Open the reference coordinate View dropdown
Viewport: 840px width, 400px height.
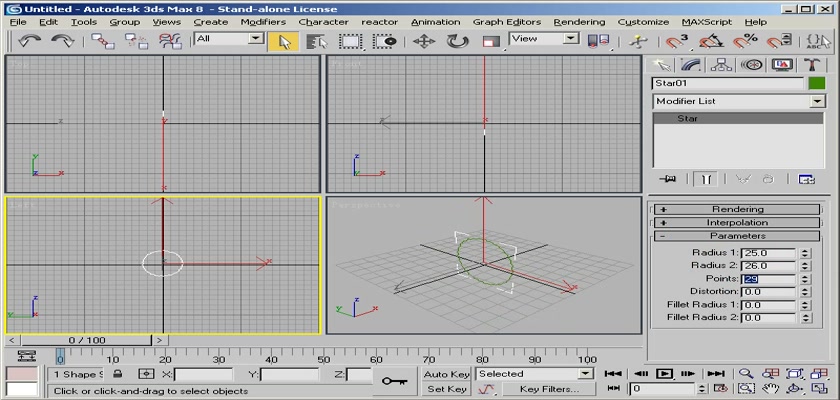coord(572,39)
